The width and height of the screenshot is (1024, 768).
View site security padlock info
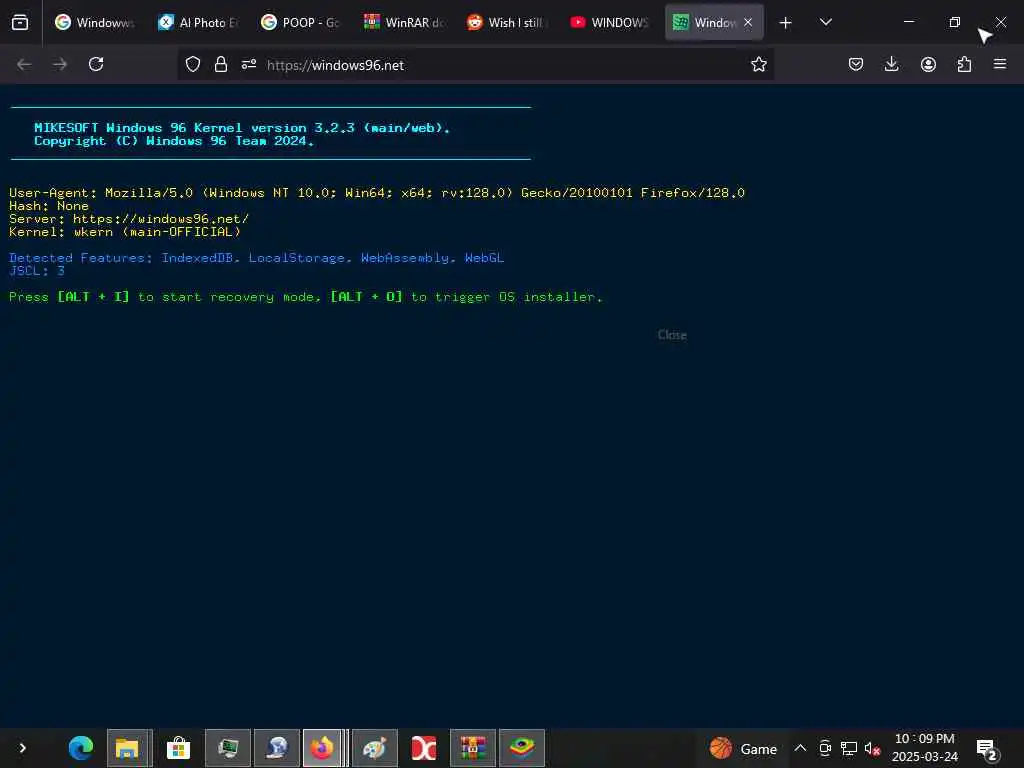(x=221, y=64)
